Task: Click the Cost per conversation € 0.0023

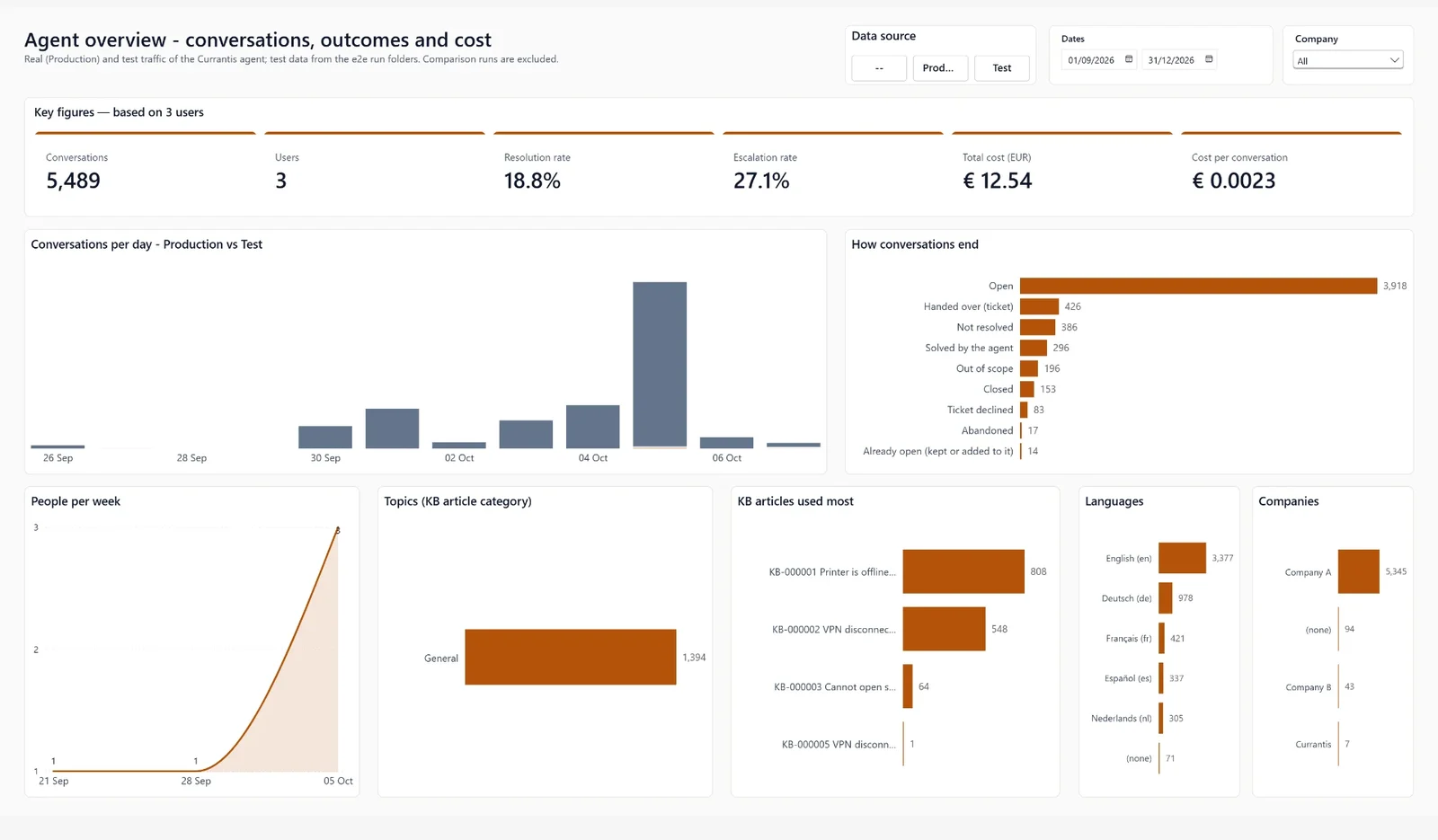Action: click(1234, 181)
